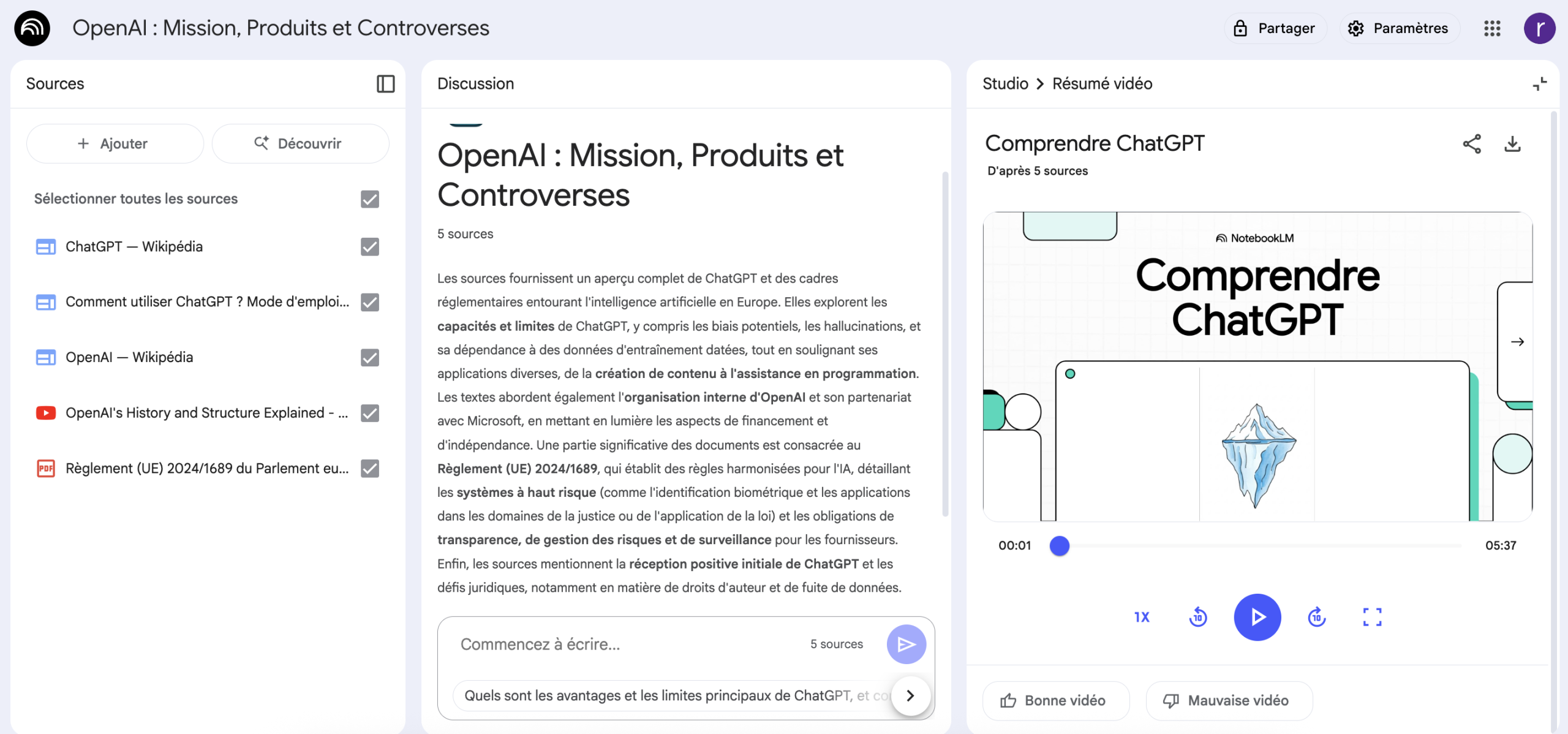Click Découvrir sources button

pyautogui.click(x=300, y=143)
